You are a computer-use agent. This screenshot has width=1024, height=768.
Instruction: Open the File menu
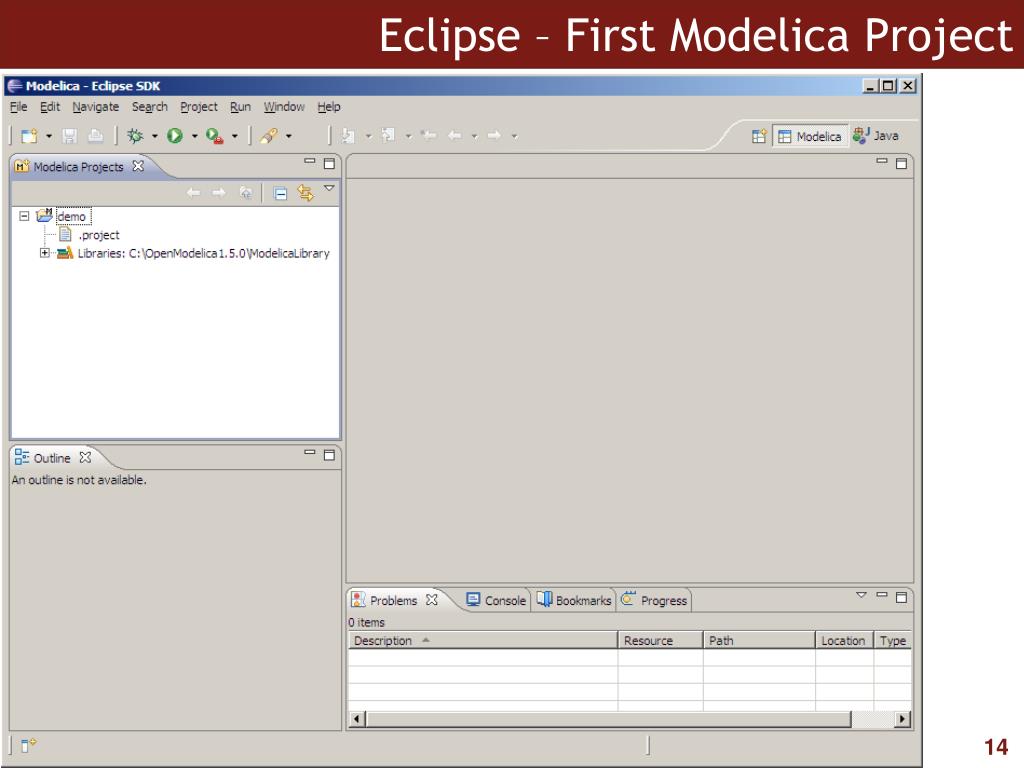[x=18, y=106]
